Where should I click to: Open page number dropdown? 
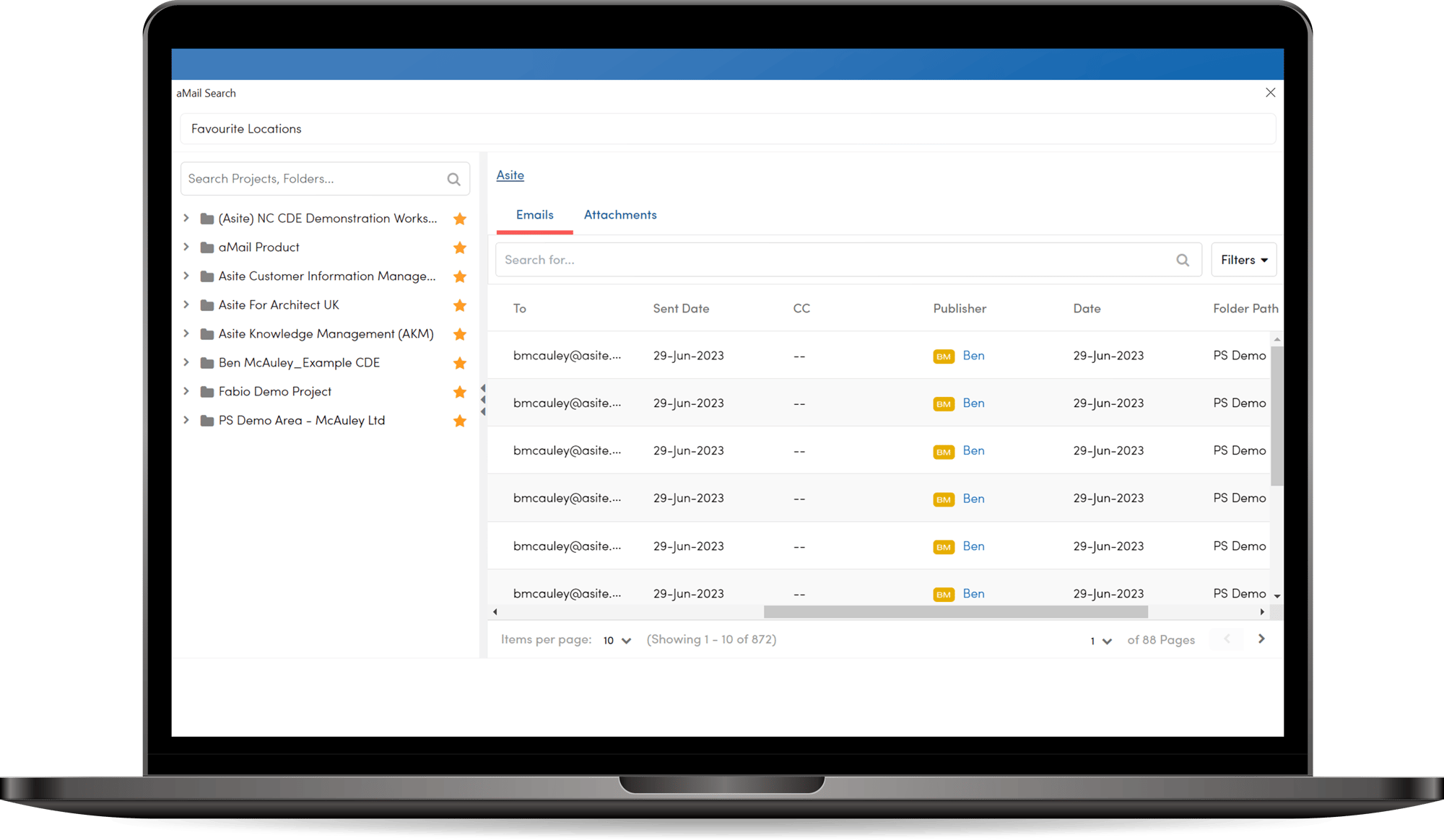pos(1101,641)
